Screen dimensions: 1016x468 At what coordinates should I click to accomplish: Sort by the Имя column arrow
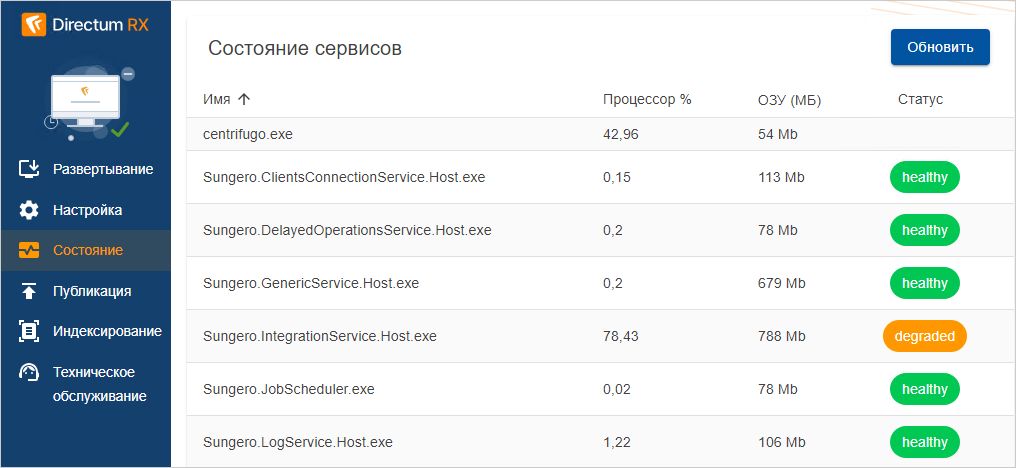pyautogui.click(x=244, y=99)
